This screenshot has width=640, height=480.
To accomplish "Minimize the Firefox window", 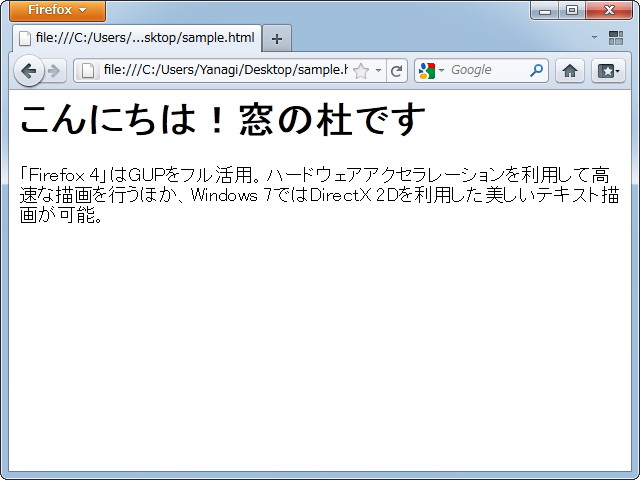I will click(x=544, y=10).
